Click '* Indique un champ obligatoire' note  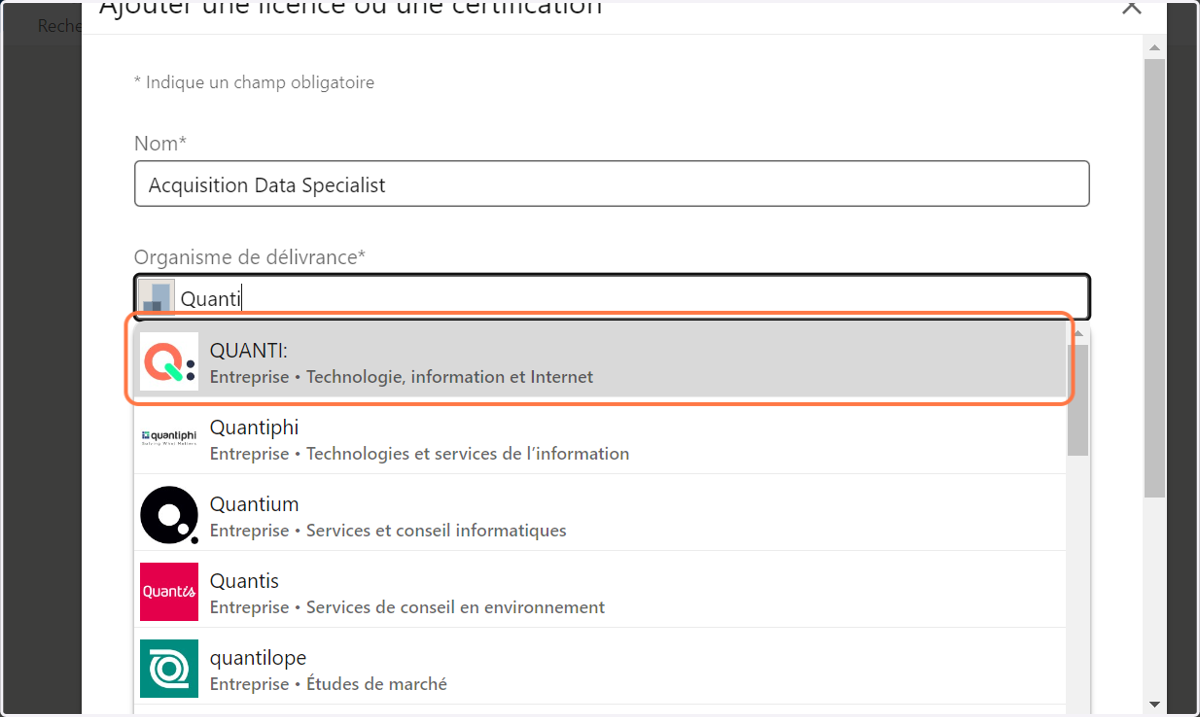pos(254,82)
